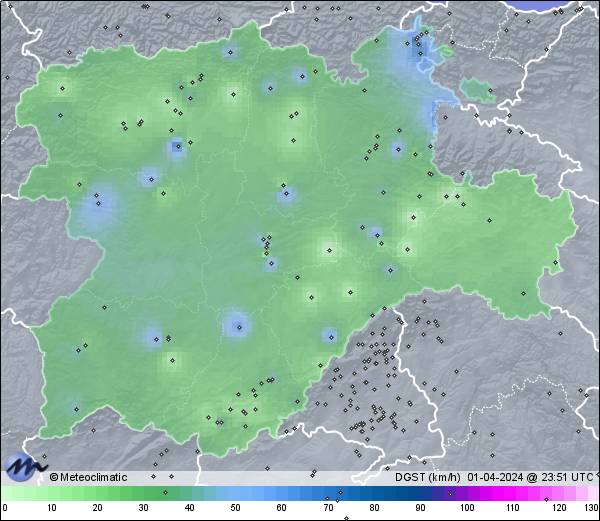Screen dimensions: 600x521
Task: Click the DGST (km/h) variable label
Action: click(x=427, y=477)
